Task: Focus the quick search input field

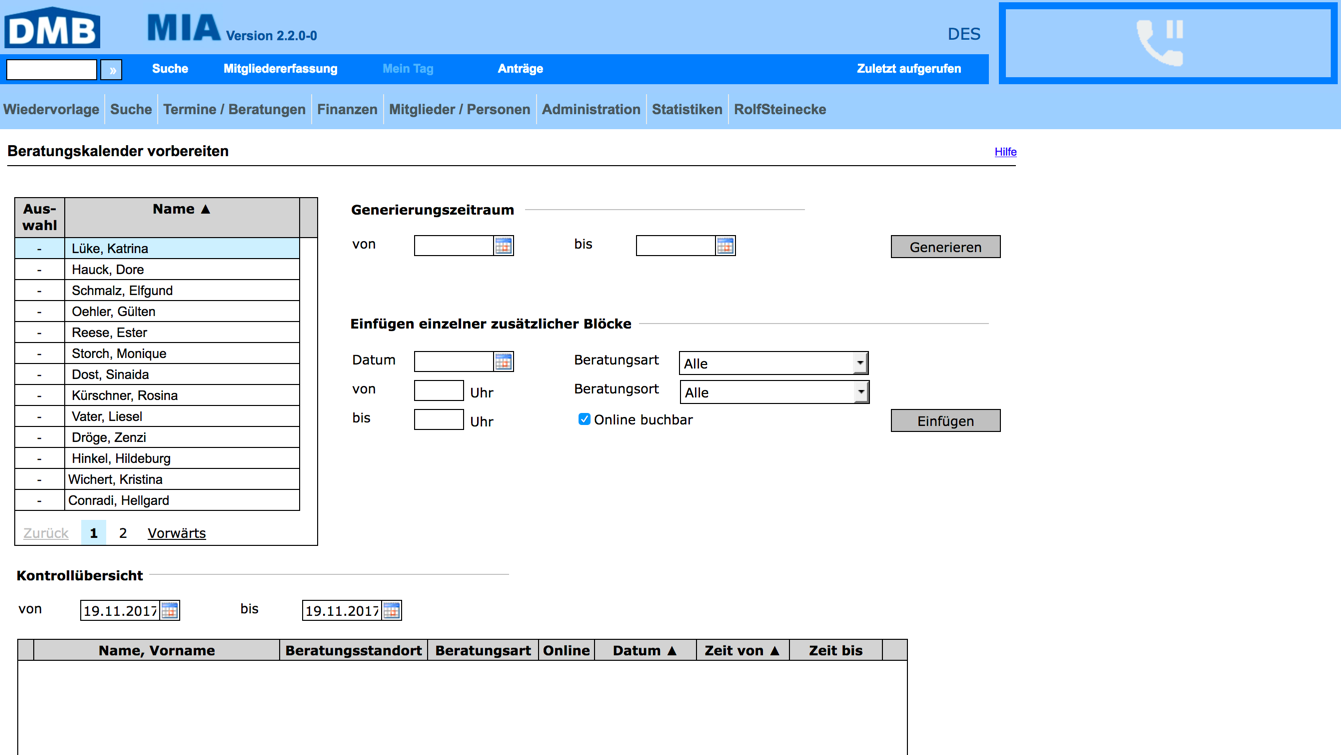Action: tap(52, 70)
